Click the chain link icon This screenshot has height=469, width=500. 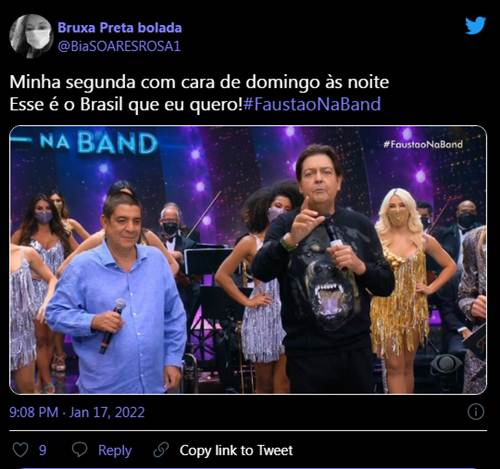161,450
